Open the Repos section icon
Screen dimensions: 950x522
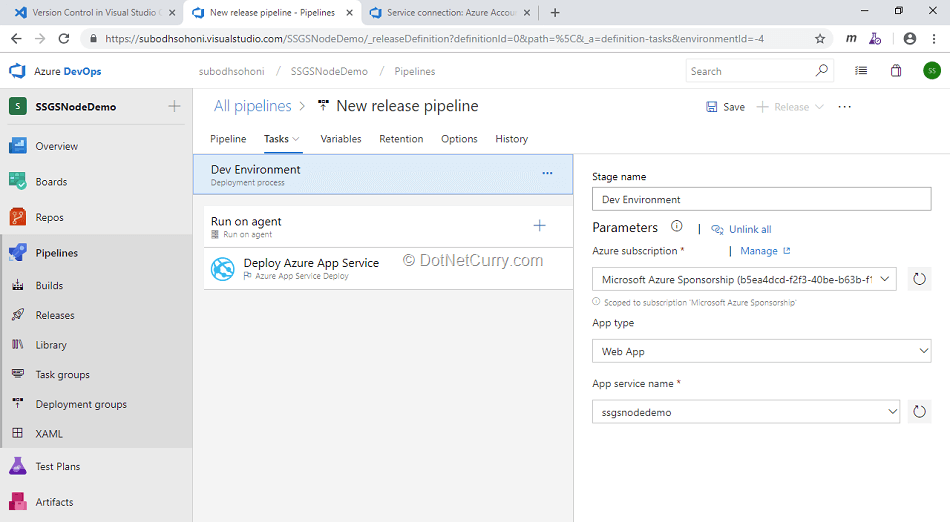pyautogui.click(x=18, y=217)
